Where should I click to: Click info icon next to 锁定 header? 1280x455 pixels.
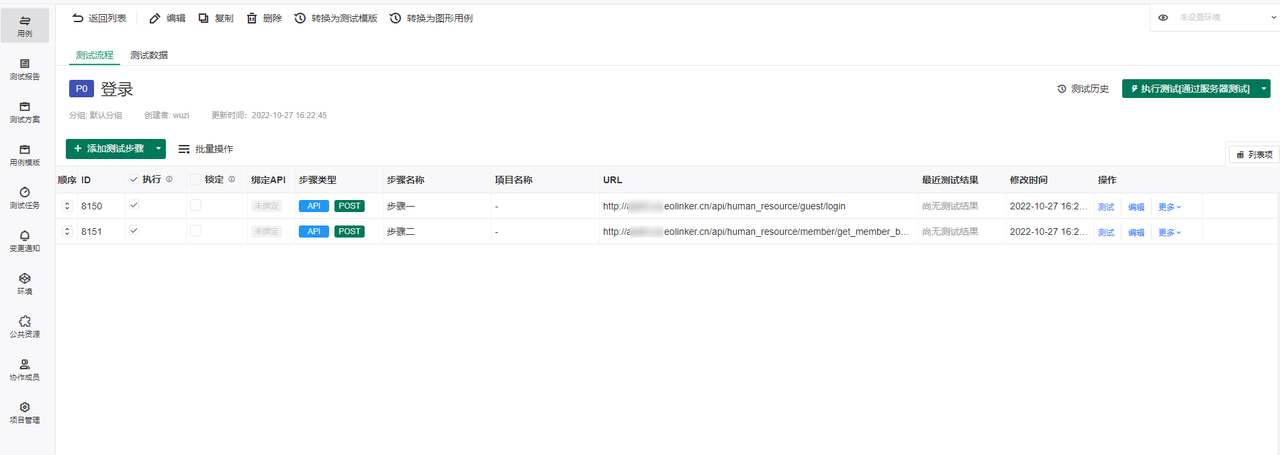tap(232, 180)
